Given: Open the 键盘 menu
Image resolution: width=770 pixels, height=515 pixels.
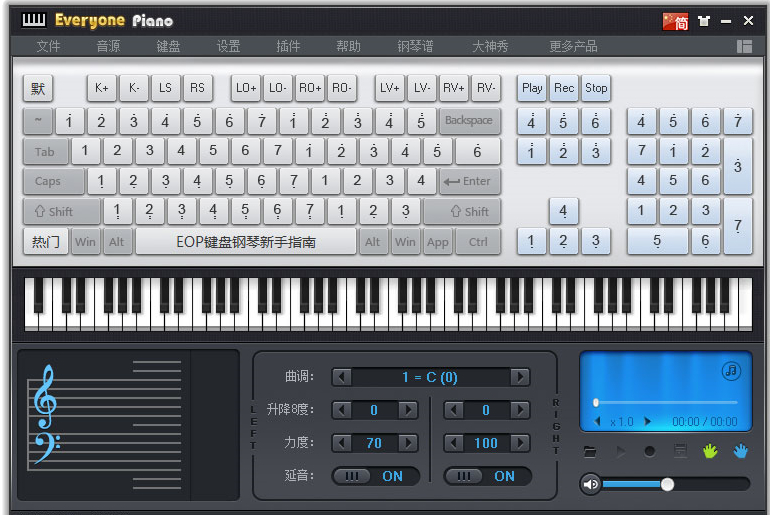Looking at the screenshot, I should [168, 46].
